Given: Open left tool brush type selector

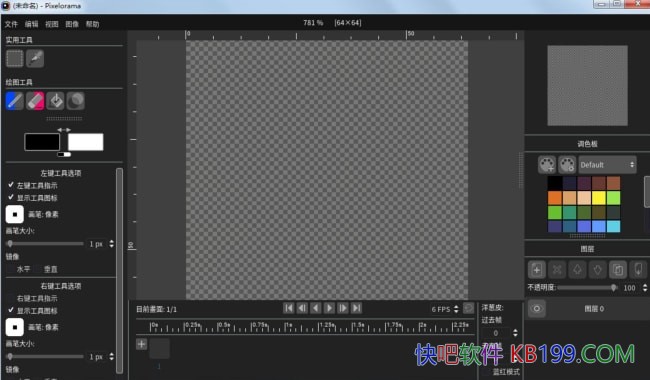Looking at the screenshot, I should click(x=15, y=214).
